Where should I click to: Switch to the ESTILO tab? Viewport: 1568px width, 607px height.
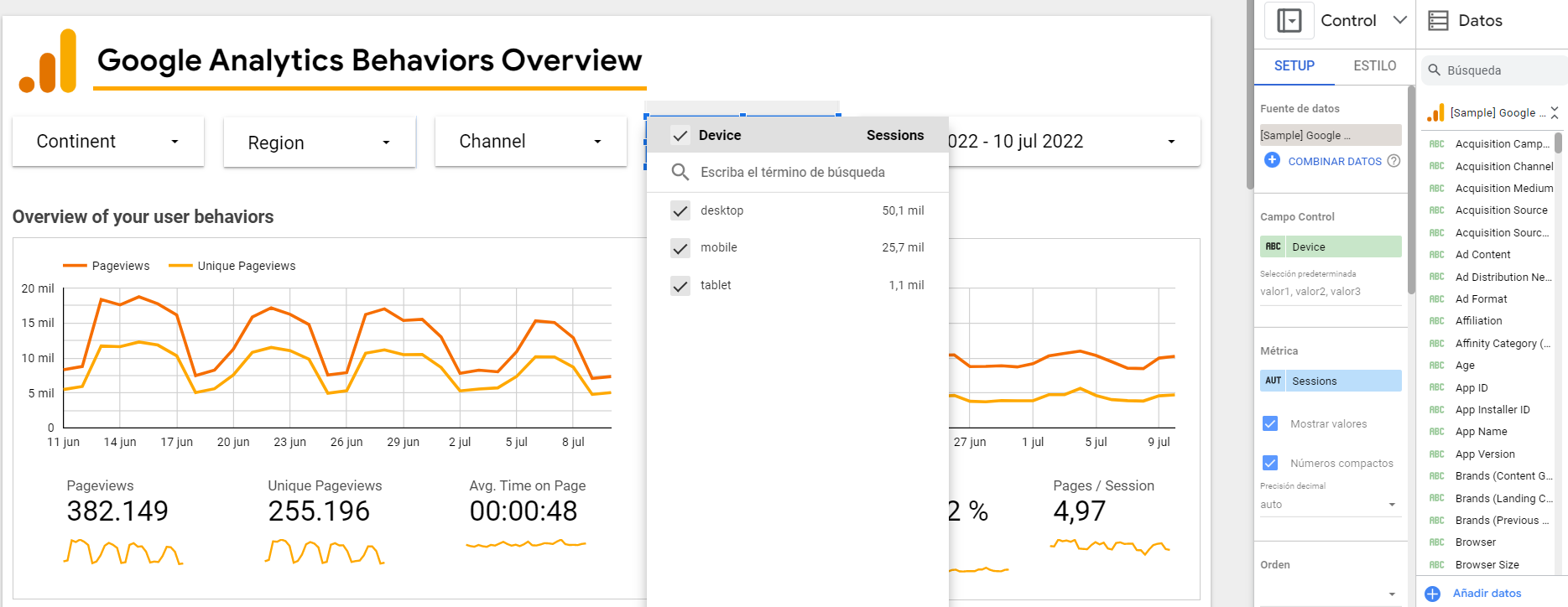pyautogui.click(x=1374, y=66)
